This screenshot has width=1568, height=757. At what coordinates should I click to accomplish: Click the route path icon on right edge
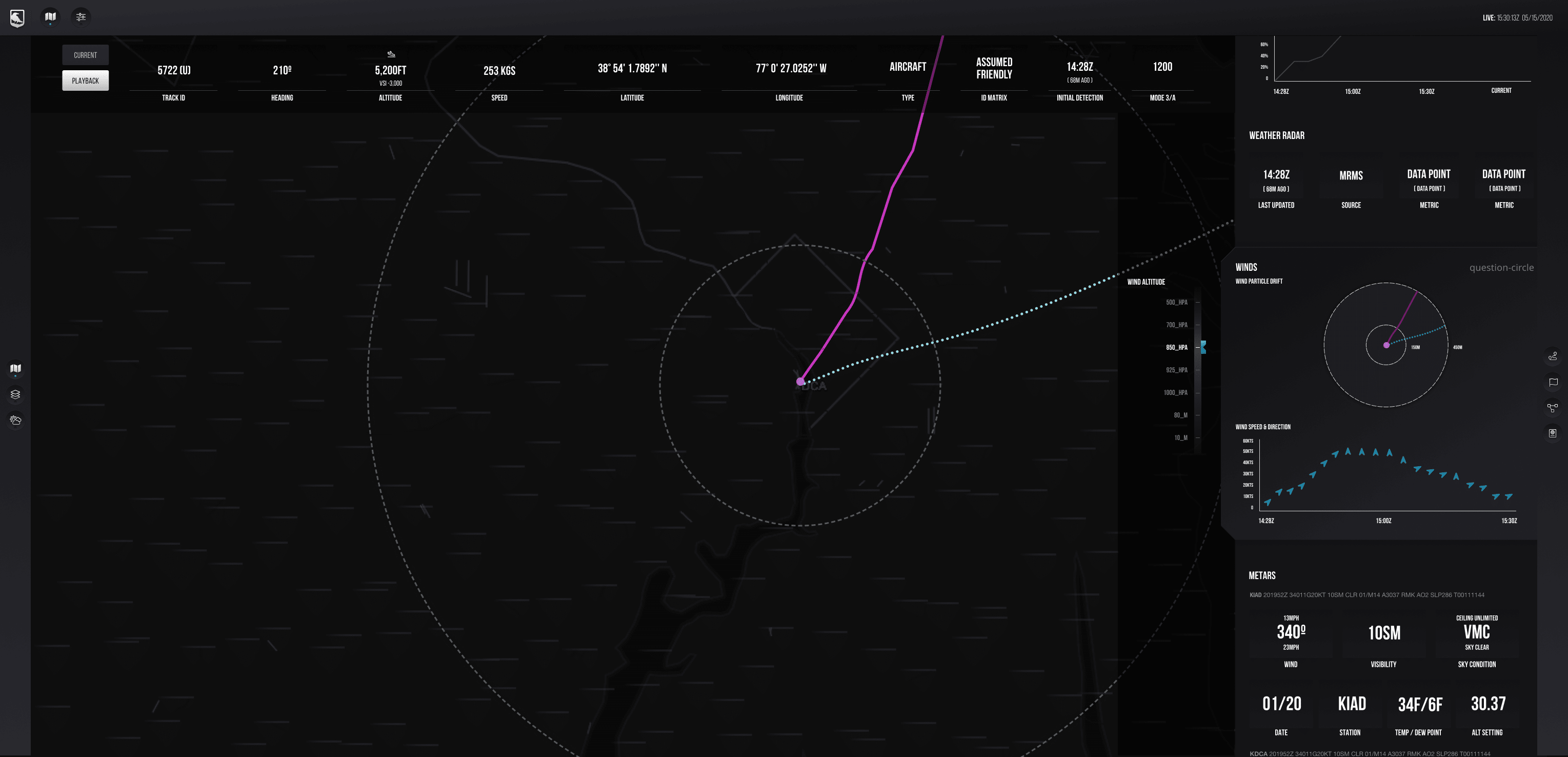coord(1553,356)
